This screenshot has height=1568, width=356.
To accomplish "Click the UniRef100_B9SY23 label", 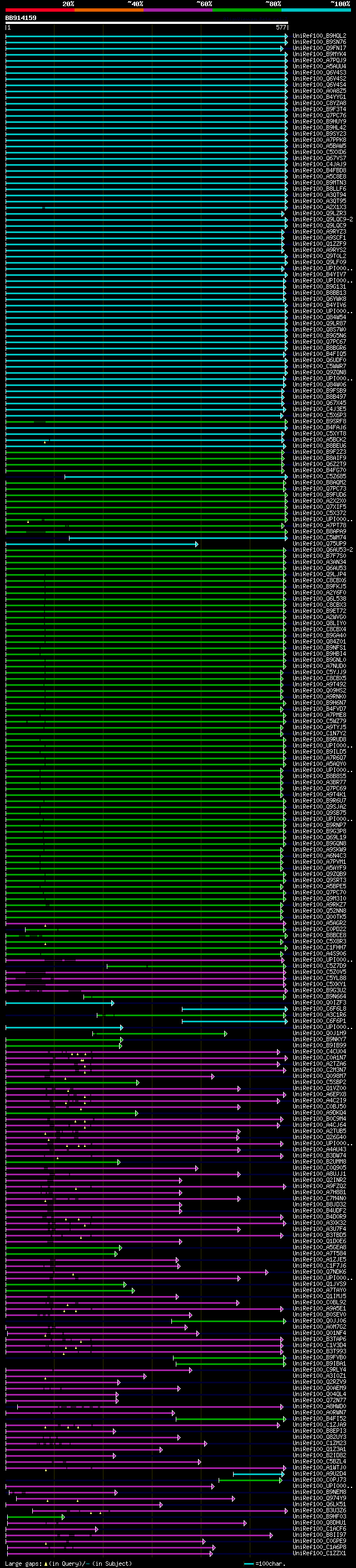I will [319, 134].
